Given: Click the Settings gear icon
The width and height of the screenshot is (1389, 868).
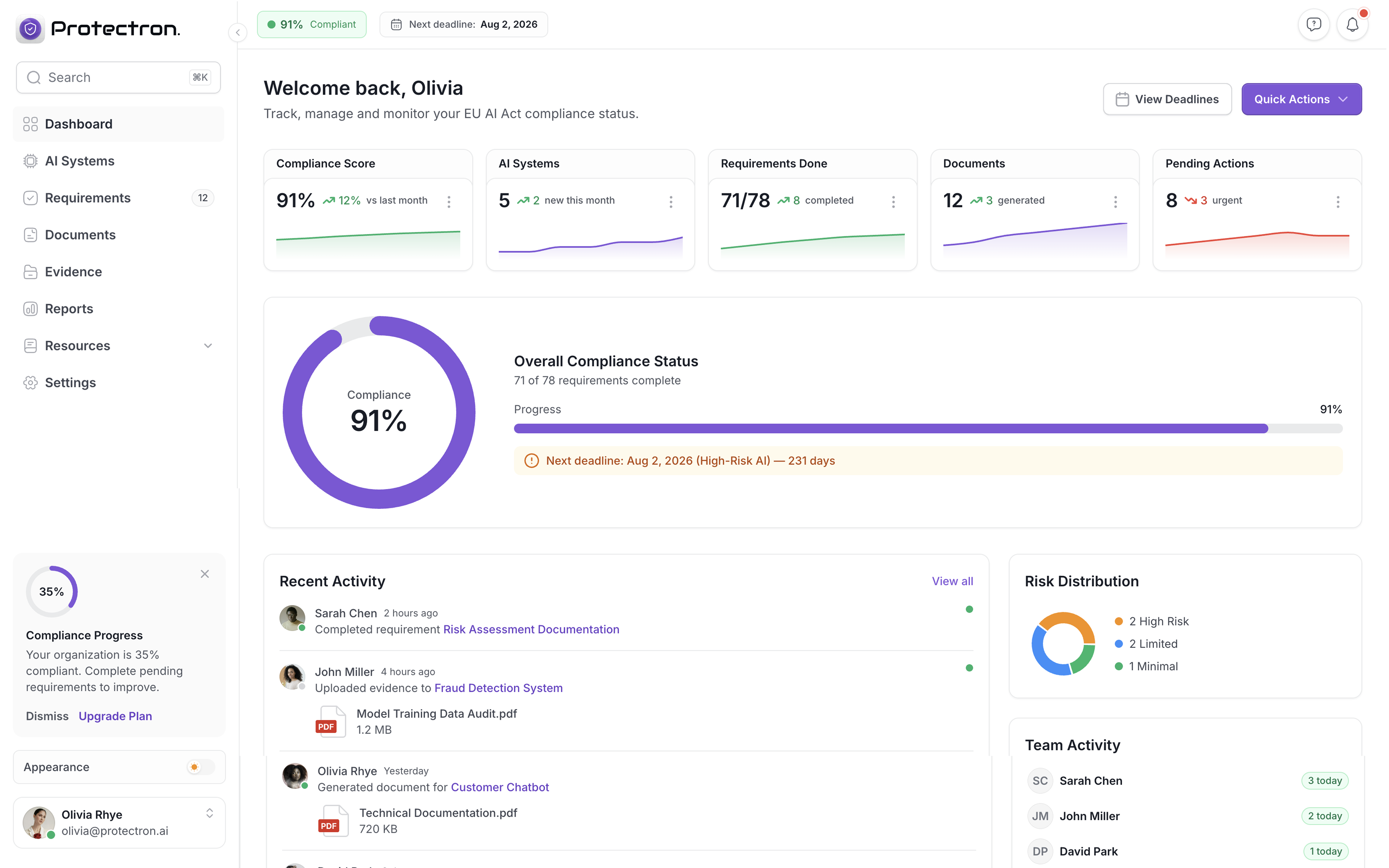Looking at the screenshot, I should (31, 382).
